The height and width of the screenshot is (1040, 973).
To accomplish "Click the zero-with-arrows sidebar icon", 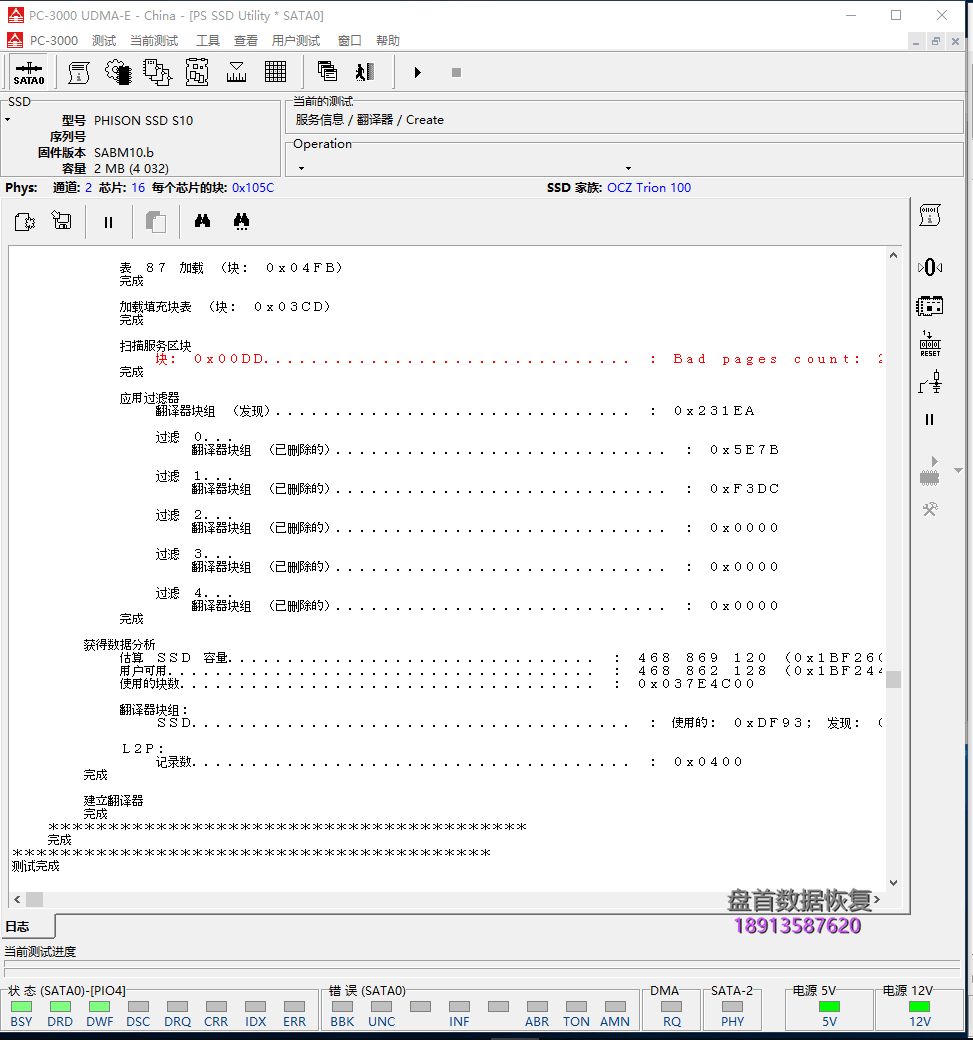I will [x=930, y=267].
